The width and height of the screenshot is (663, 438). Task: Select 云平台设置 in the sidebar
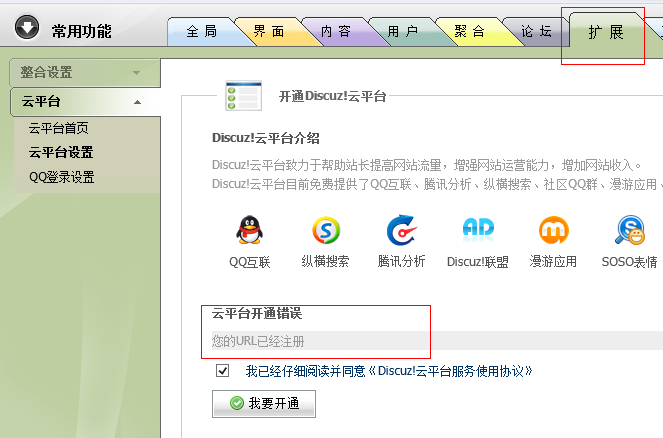pyautogui.click(x=61, y=152)
